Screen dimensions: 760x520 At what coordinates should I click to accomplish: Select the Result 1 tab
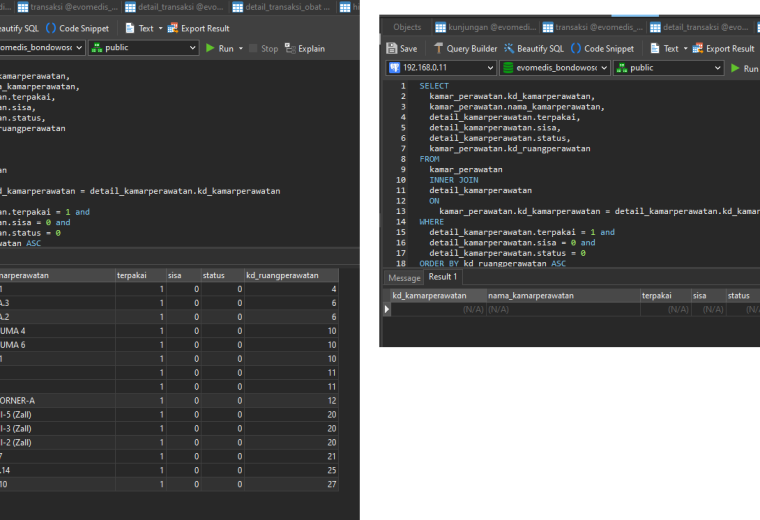click(443, 277)
